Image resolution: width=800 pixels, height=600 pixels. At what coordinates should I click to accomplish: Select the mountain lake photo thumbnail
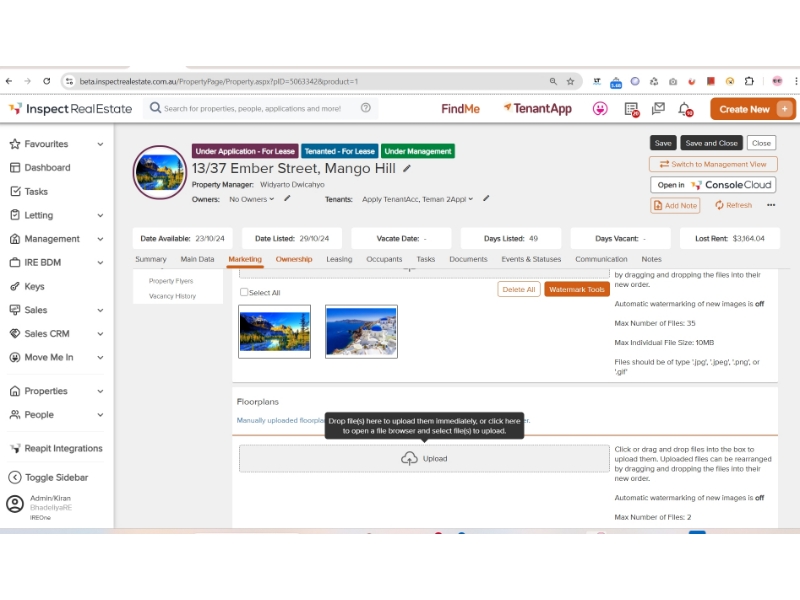tap(275, 331)
